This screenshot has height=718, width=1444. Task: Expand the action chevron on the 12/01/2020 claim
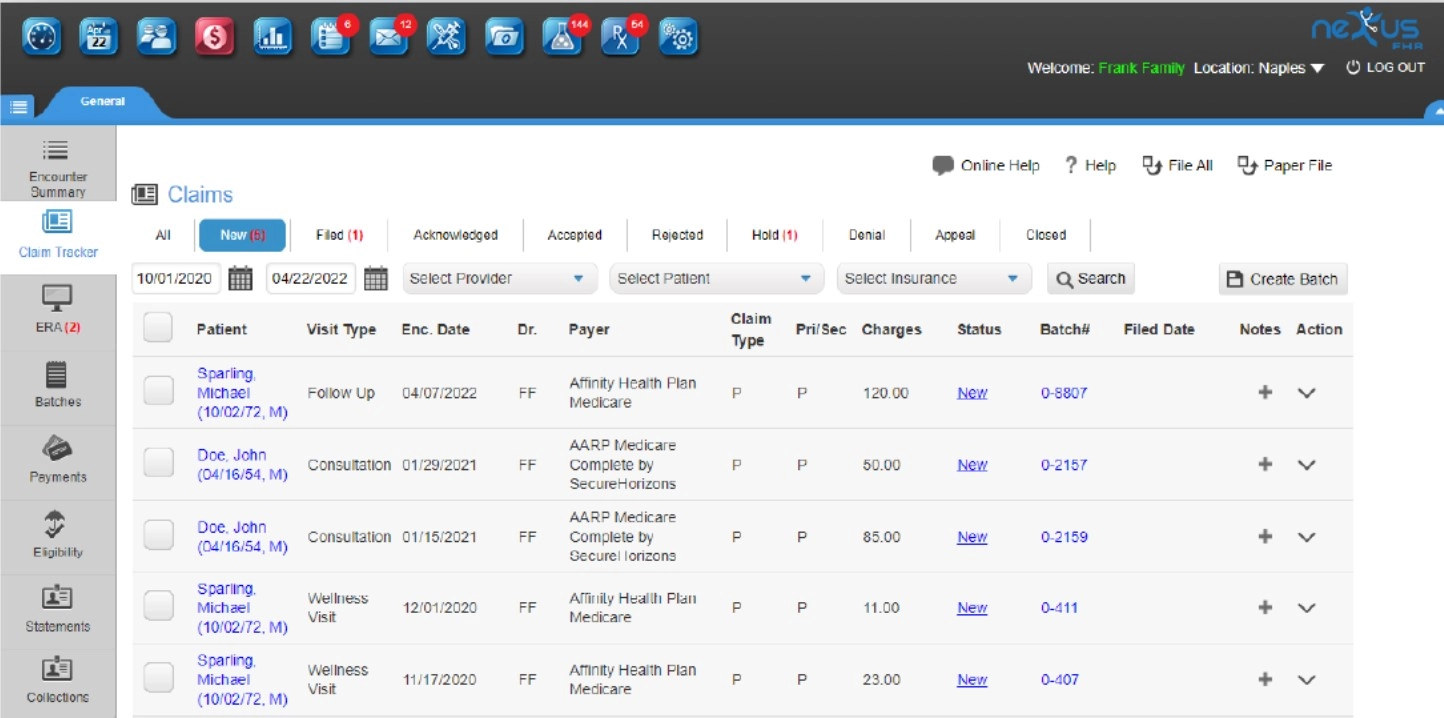(x=1307, y=607)
